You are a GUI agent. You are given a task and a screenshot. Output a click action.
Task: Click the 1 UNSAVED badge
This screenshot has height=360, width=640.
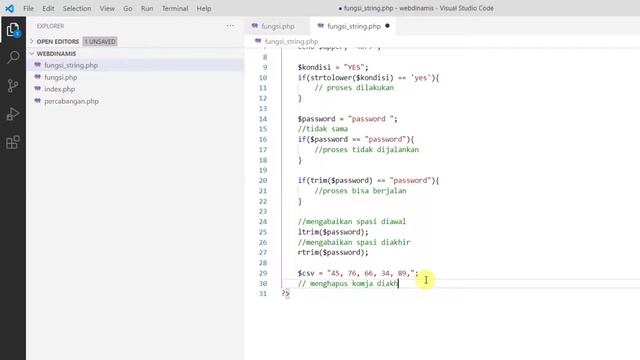[x=100, y=41]
